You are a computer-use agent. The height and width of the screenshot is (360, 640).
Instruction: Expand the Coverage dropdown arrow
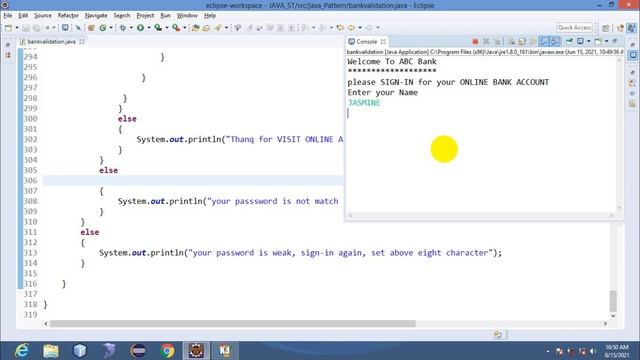167,28
